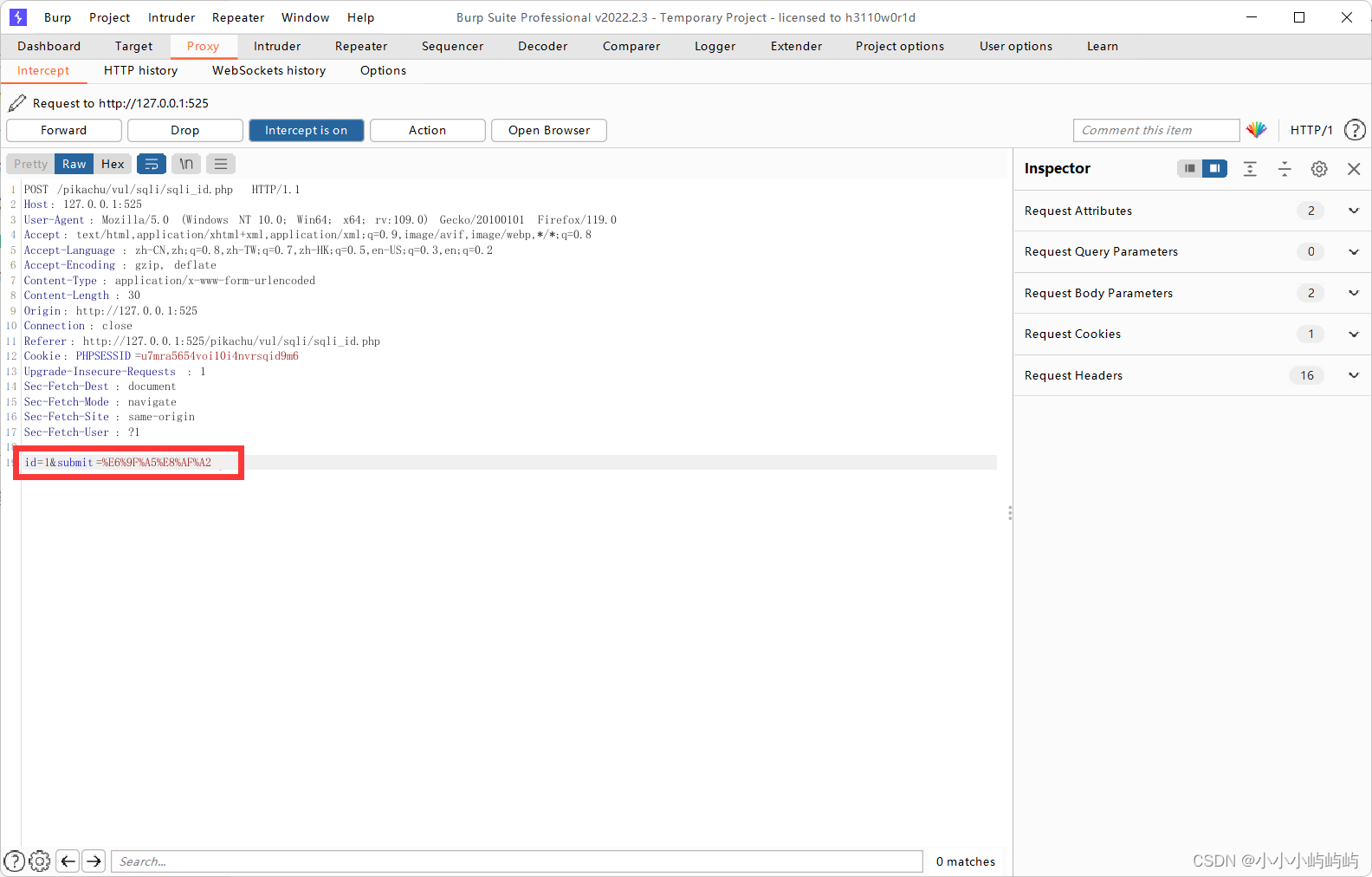Viewport: 1372px width, 877px height.
Task: Go to previous search match arrow
Action: [x=68, y=861]
